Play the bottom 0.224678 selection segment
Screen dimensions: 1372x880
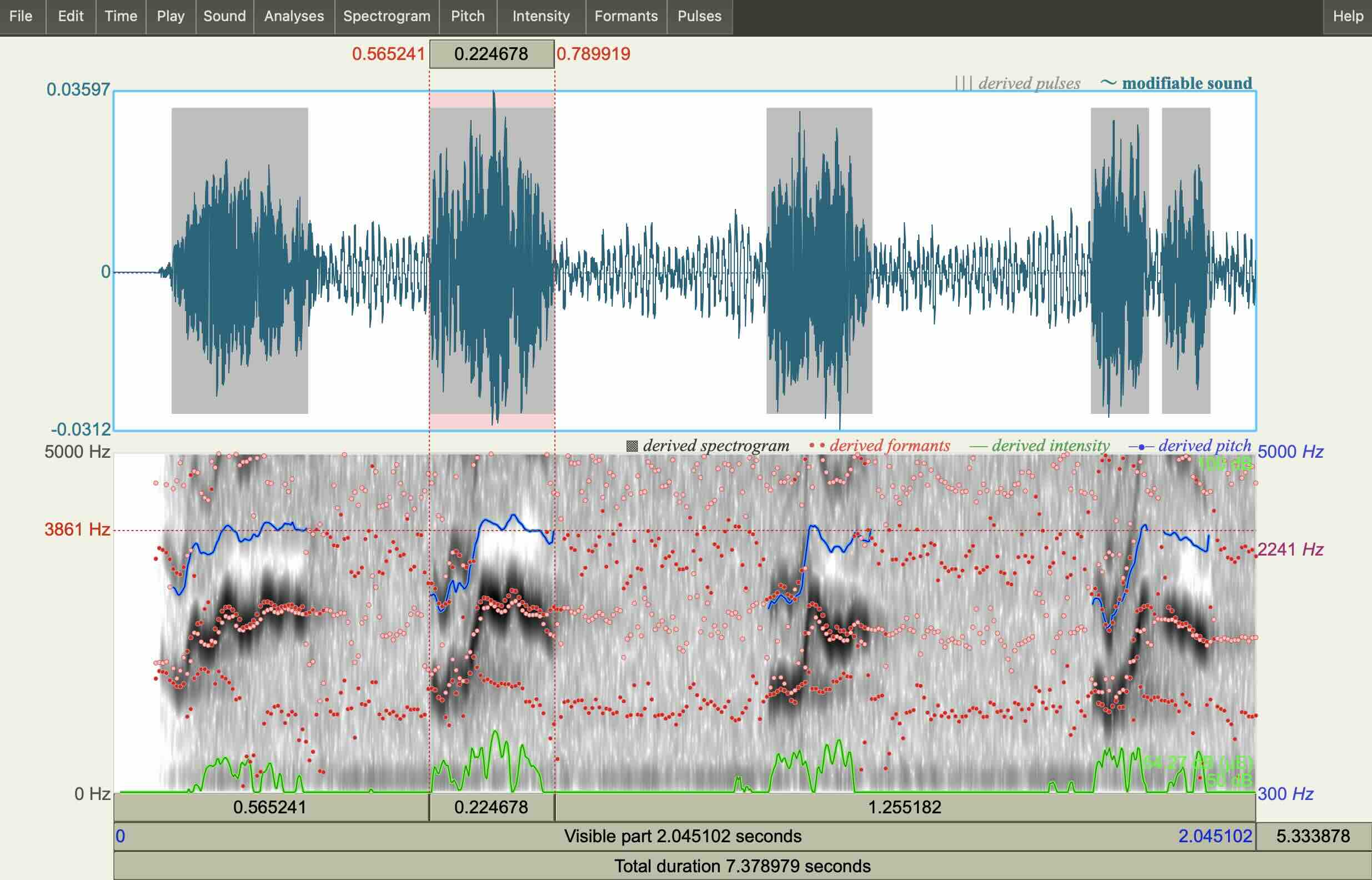(492, 807)
